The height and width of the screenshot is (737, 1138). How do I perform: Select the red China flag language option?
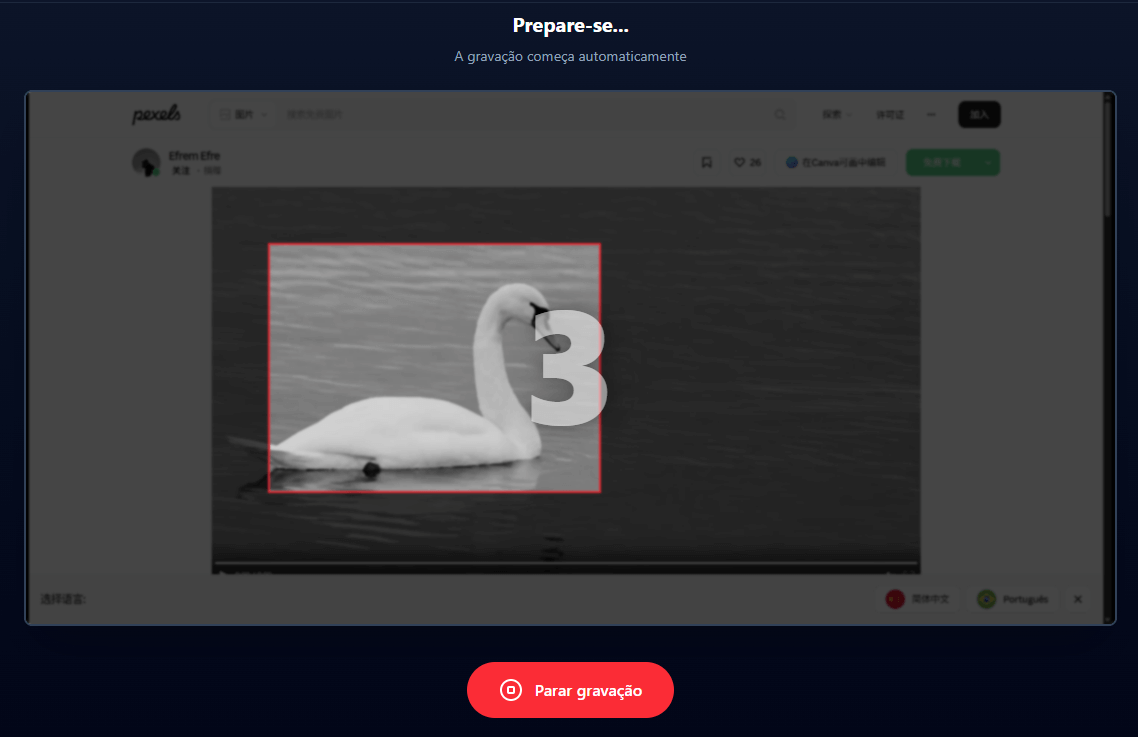pyautogui.click(x=918, y=599)
